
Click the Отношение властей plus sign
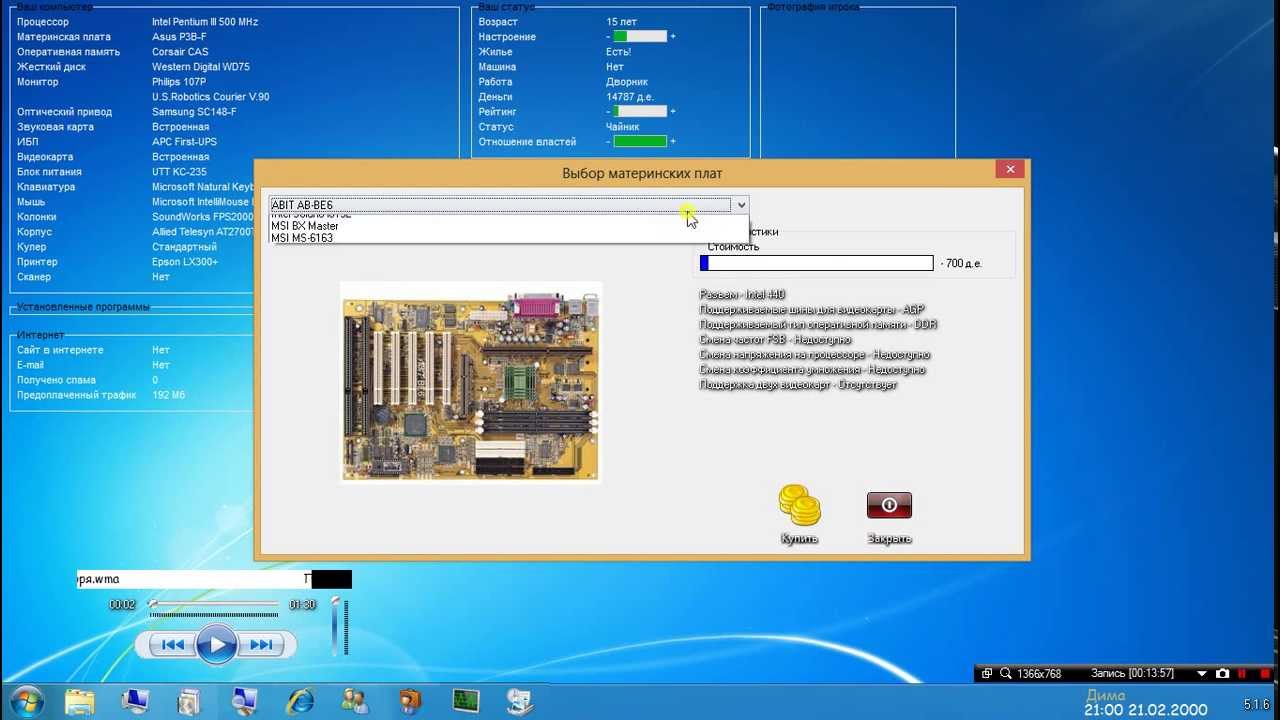[x=673, y=142]
